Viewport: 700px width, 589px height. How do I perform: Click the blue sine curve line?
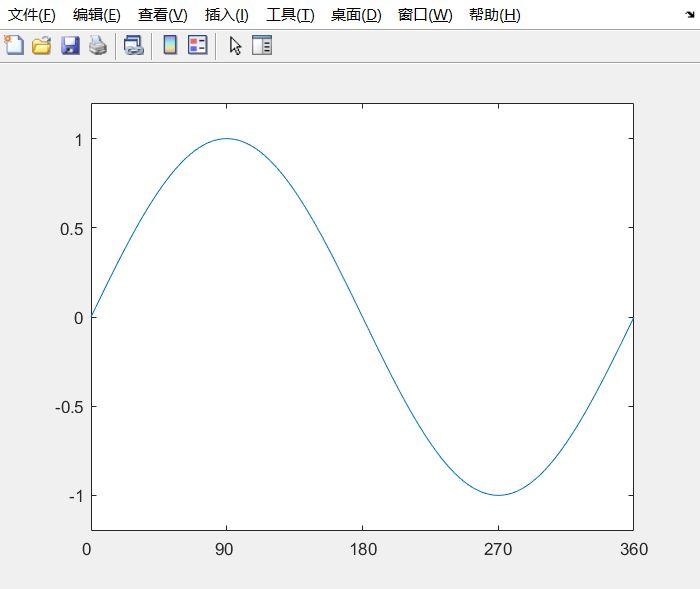[362, 317]
